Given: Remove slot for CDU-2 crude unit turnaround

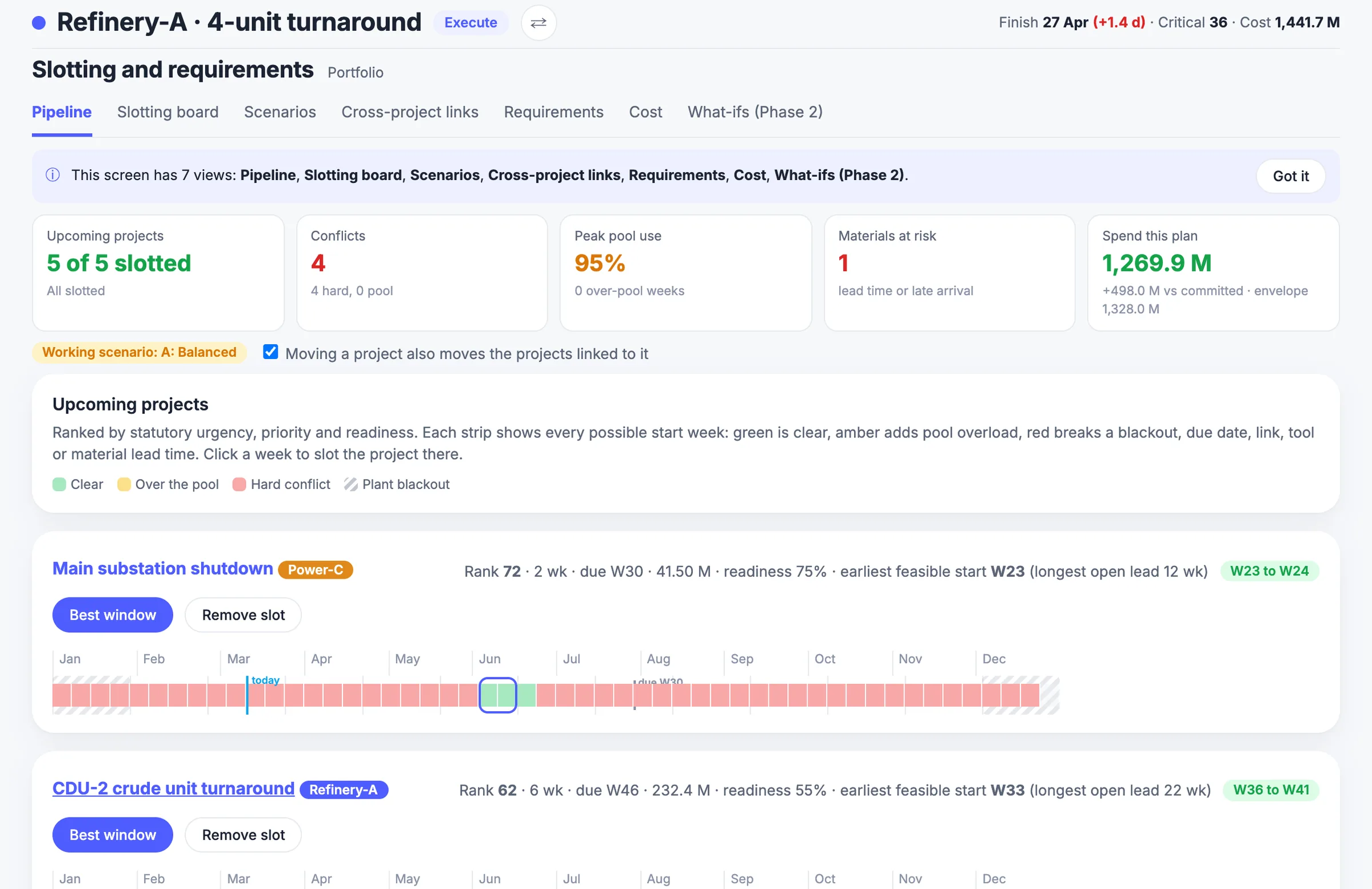Looking at the screenshot, I should tap(244, 835).
